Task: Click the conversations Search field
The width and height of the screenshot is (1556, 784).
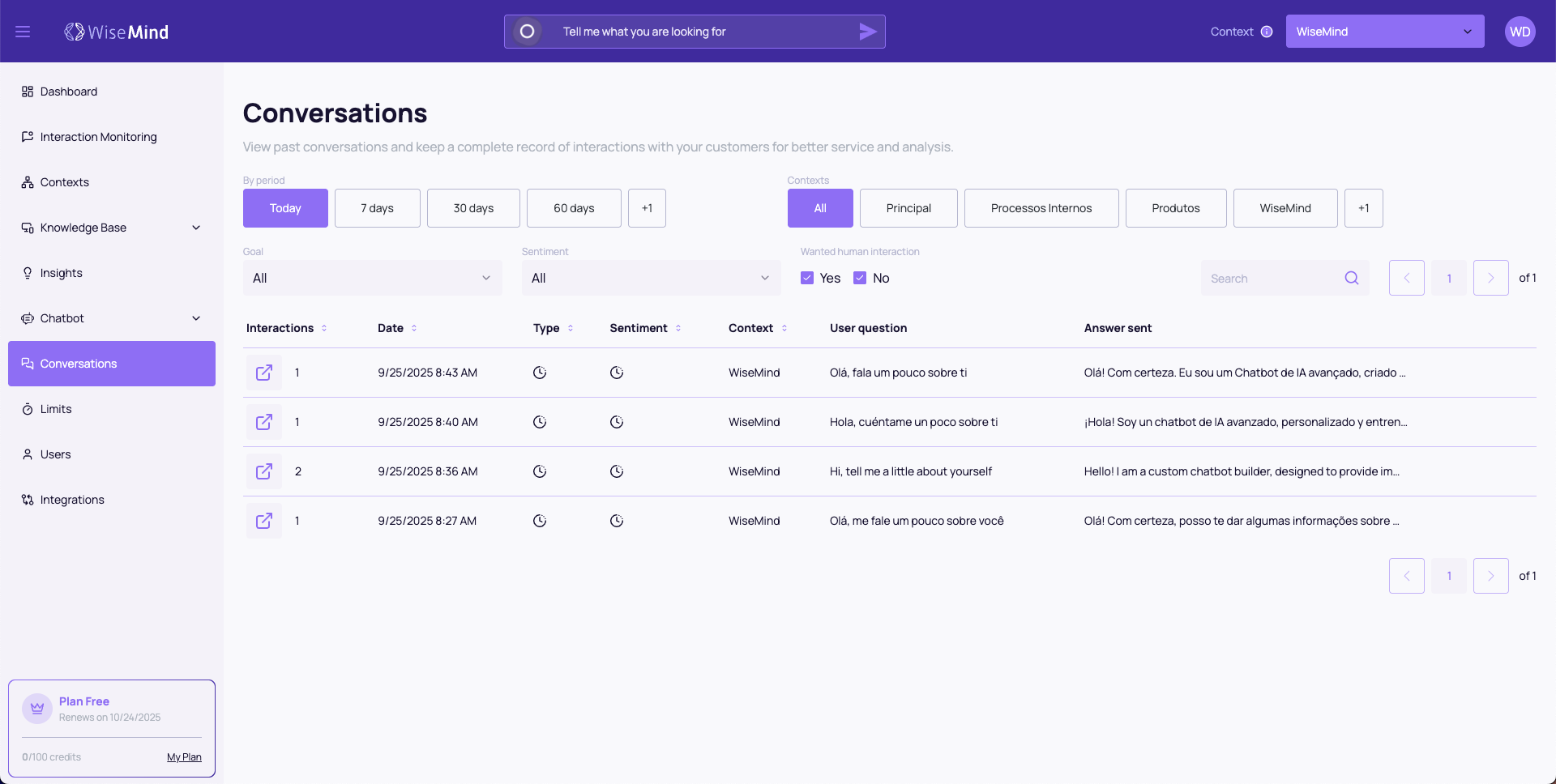Action: (x=1272, y=278)
